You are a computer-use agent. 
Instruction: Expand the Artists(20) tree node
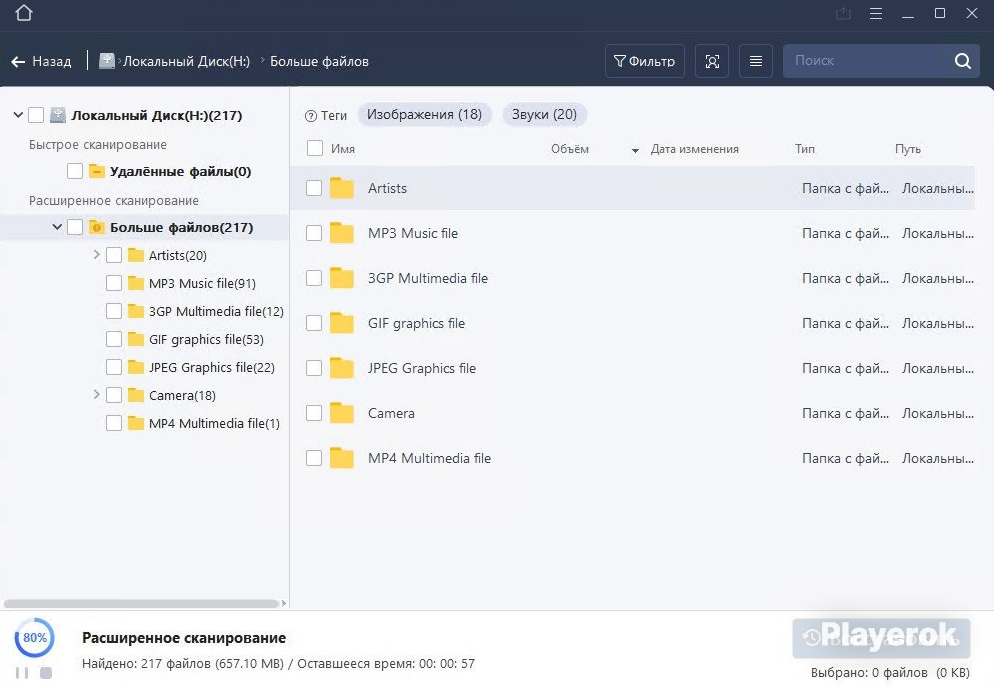96,255
